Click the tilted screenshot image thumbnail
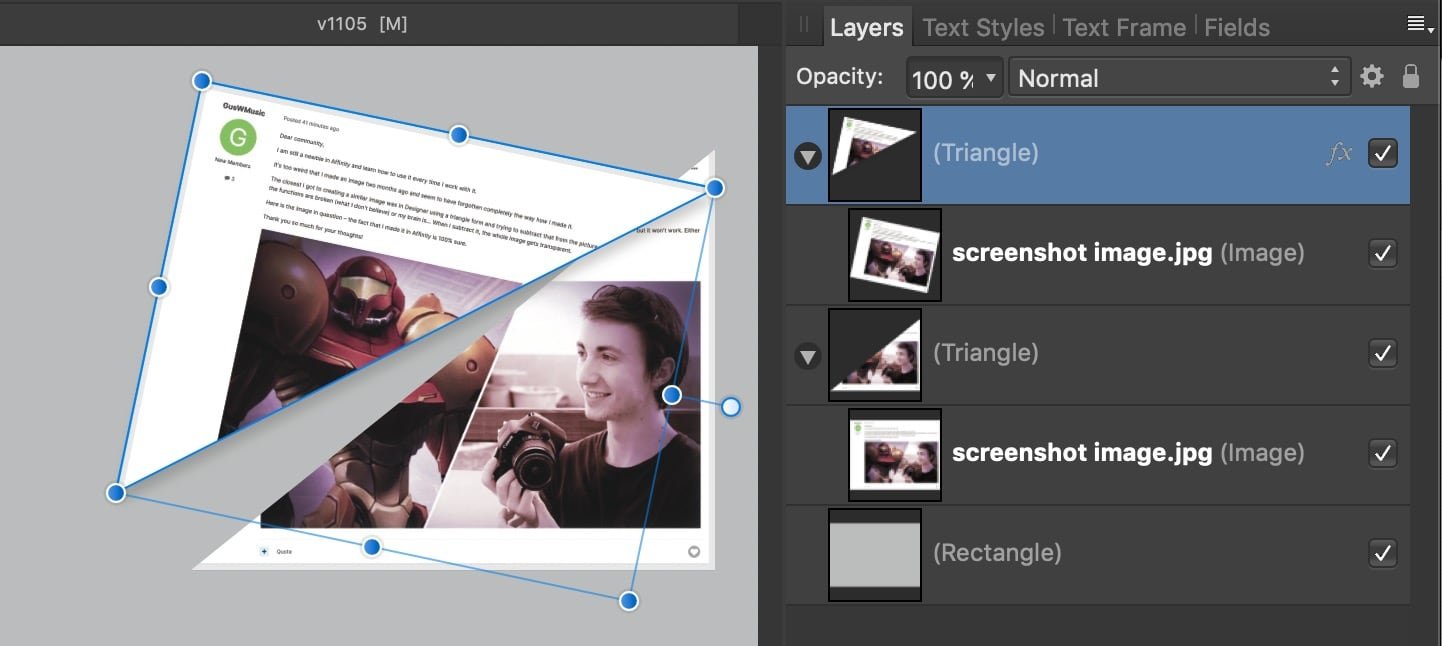 click(895, 255)
